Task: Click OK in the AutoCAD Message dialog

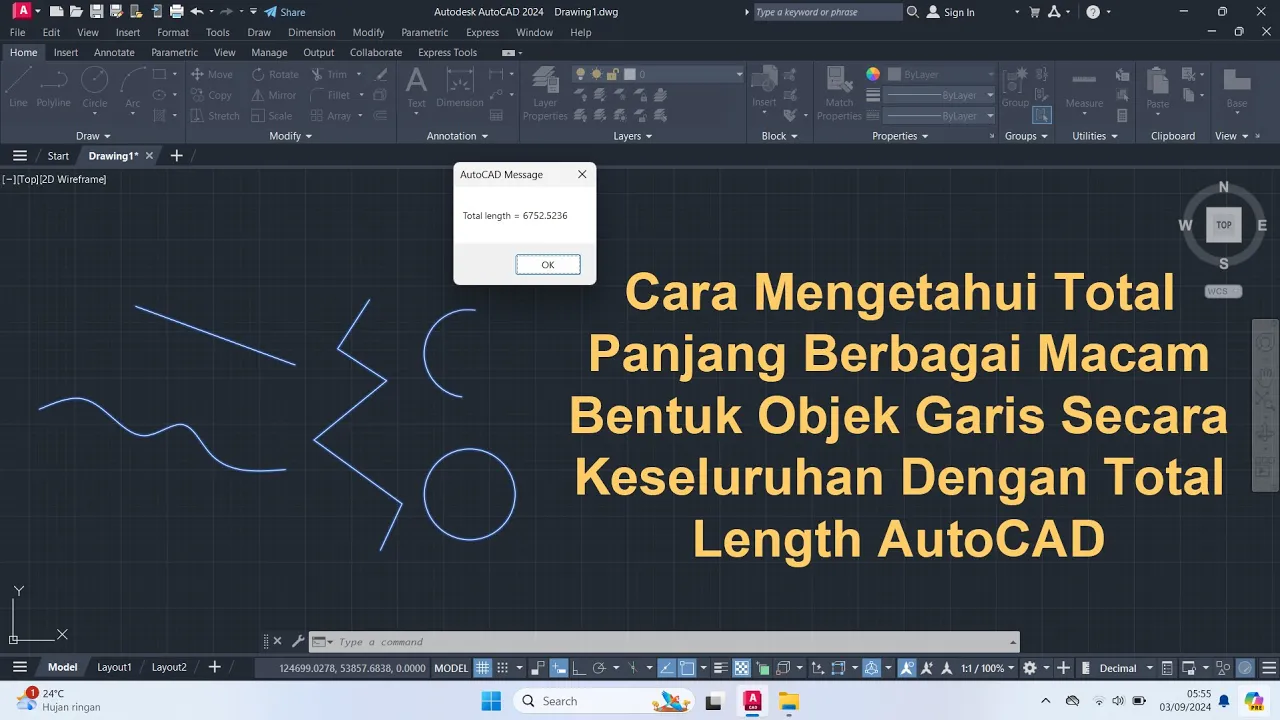Action: point(548,265)
